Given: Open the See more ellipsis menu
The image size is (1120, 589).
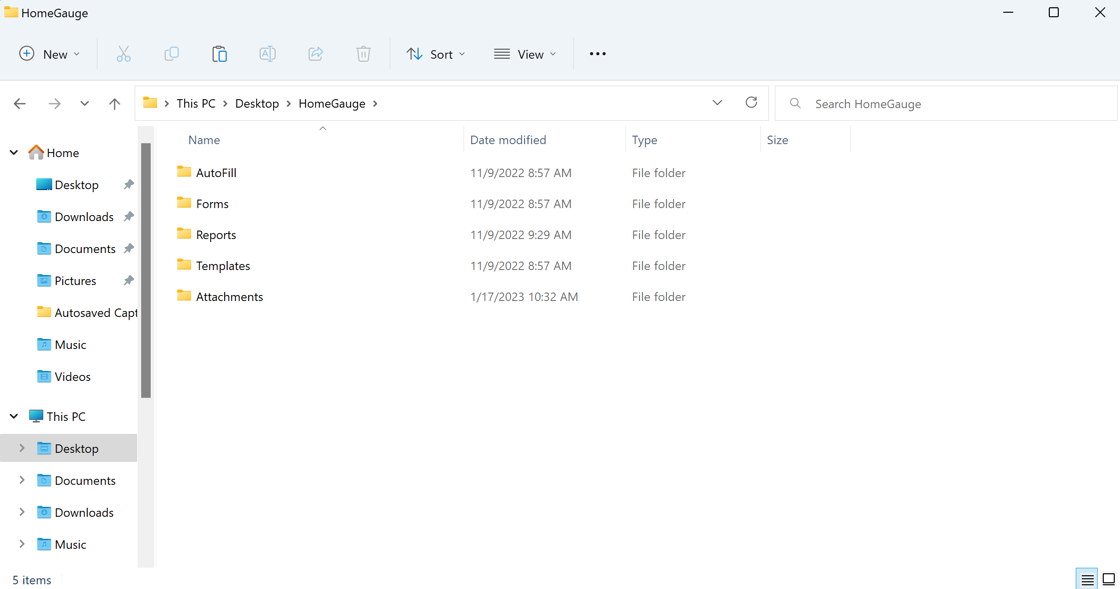Looking at the screenshot, I should click(597, 54).
